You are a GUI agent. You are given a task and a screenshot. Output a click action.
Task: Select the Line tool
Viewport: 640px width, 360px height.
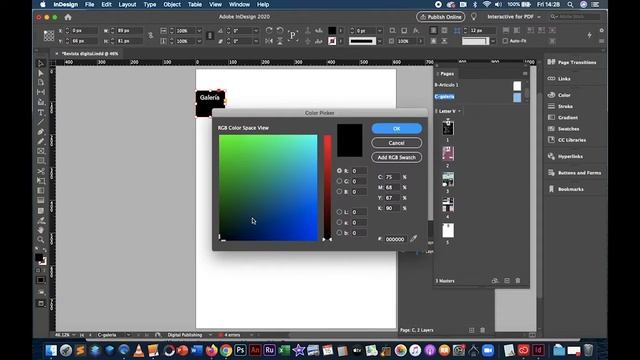tap(41, 122)
